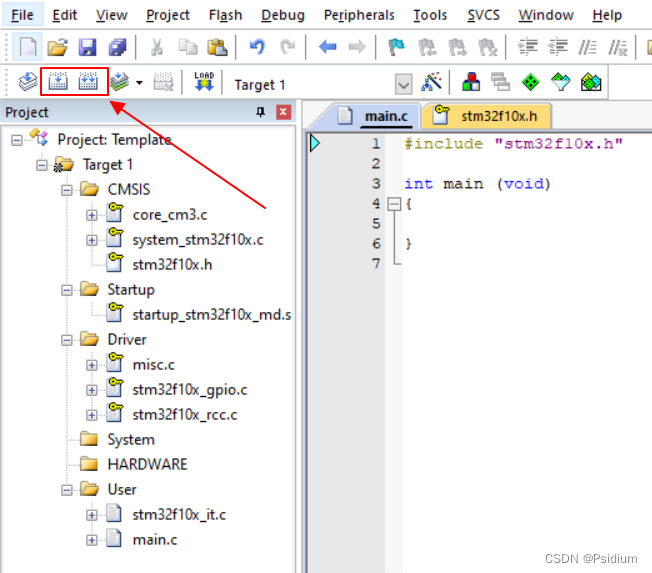Open Manage Project Items icon

pyautogui.click(x=471, y=82)
